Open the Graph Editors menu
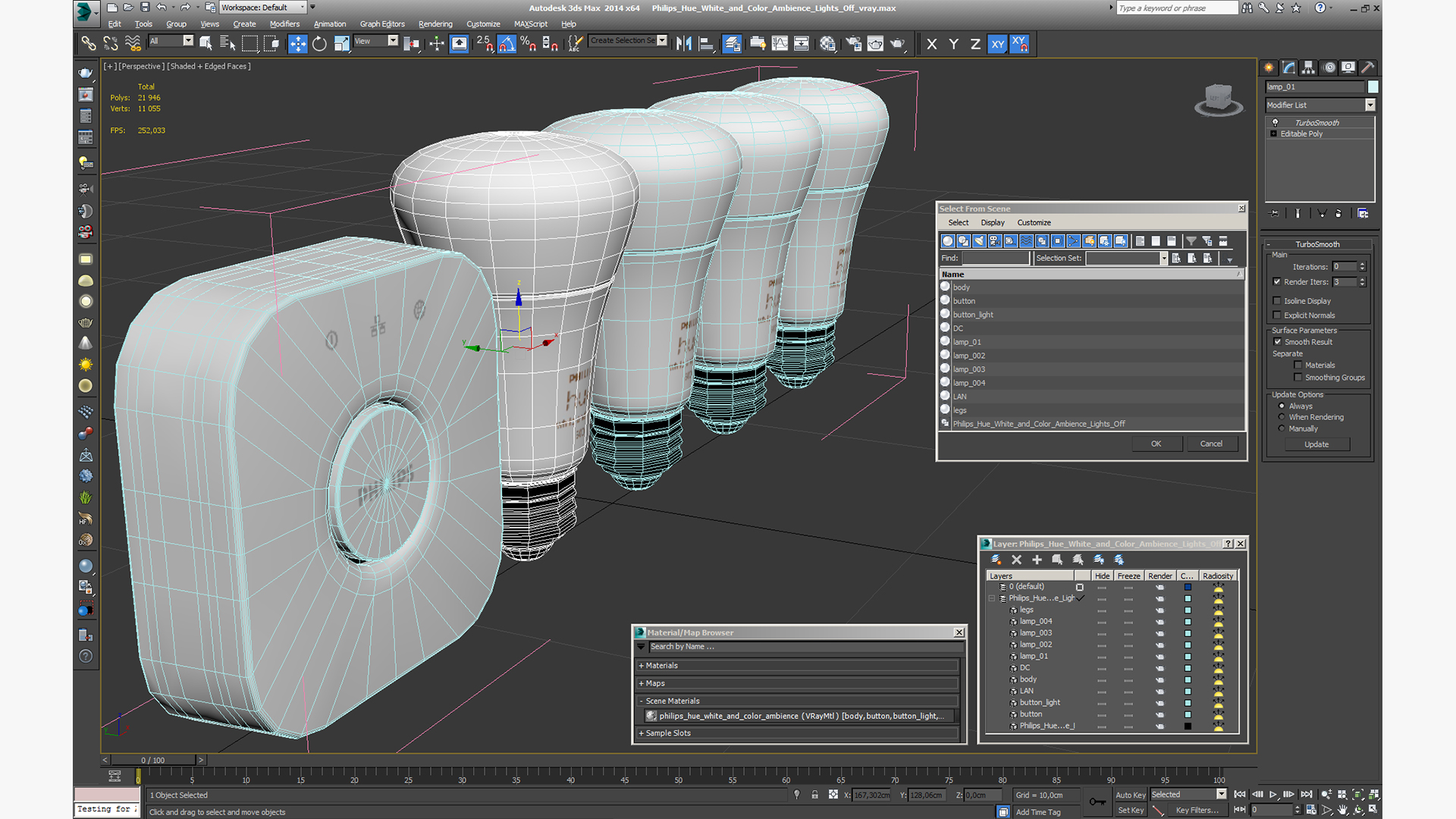1456x819 pixels. click(382, 24)
